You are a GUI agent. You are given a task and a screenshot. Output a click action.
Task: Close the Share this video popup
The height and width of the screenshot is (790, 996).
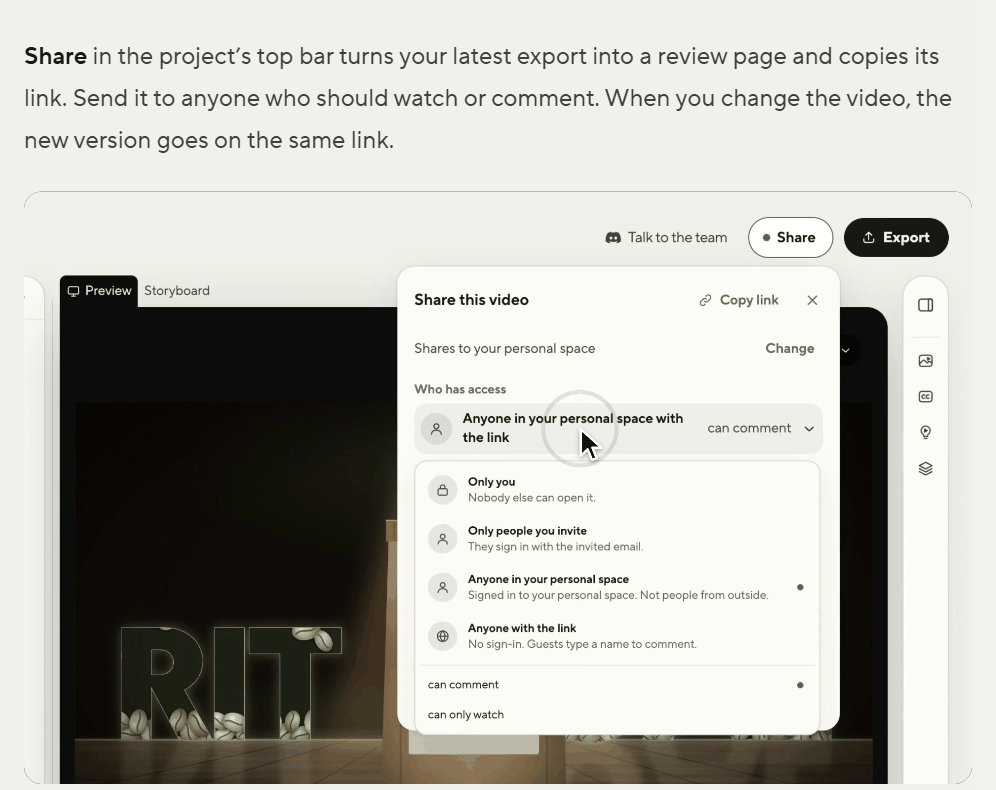(812, 300)
